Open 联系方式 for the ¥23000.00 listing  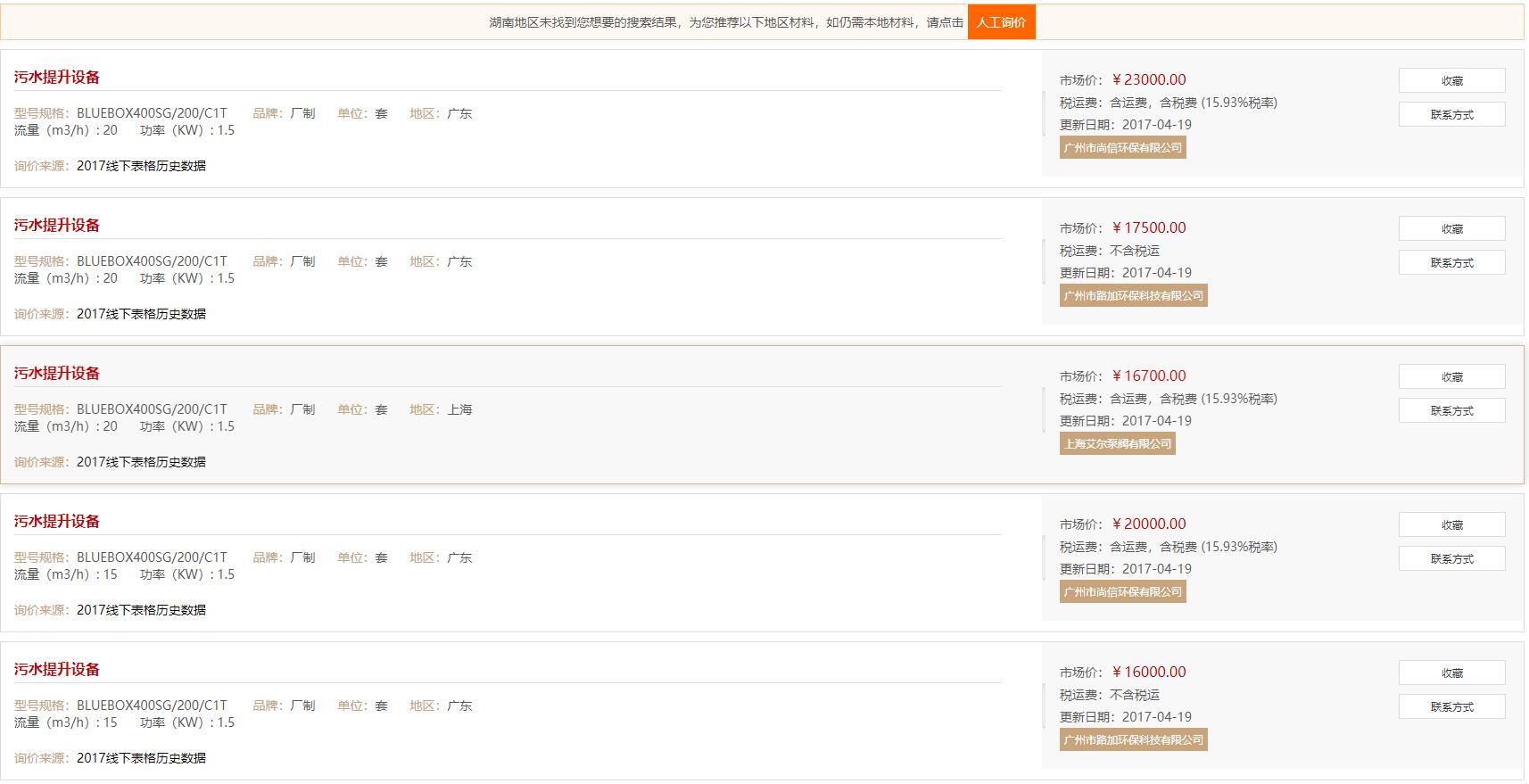[1451, 114]
